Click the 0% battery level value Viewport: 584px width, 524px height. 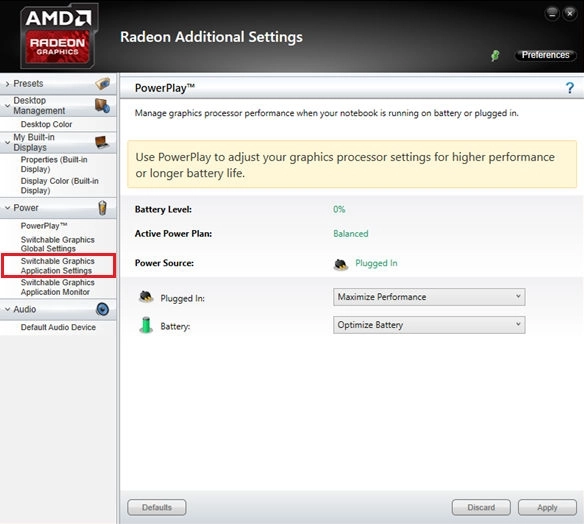339,209
